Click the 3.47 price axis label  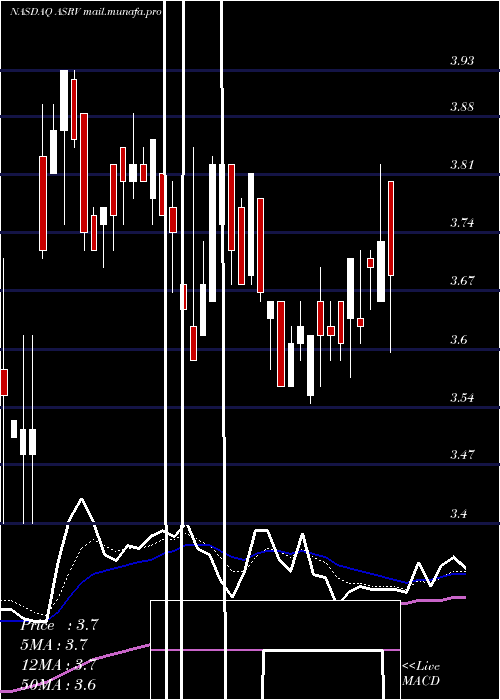(x=462, y=455)
